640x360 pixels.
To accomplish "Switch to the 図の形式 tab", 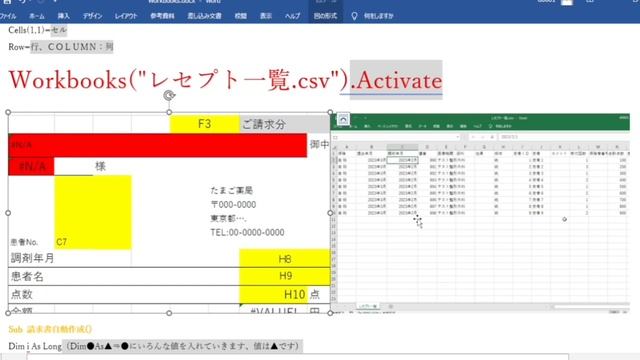I will coord(325,16).
